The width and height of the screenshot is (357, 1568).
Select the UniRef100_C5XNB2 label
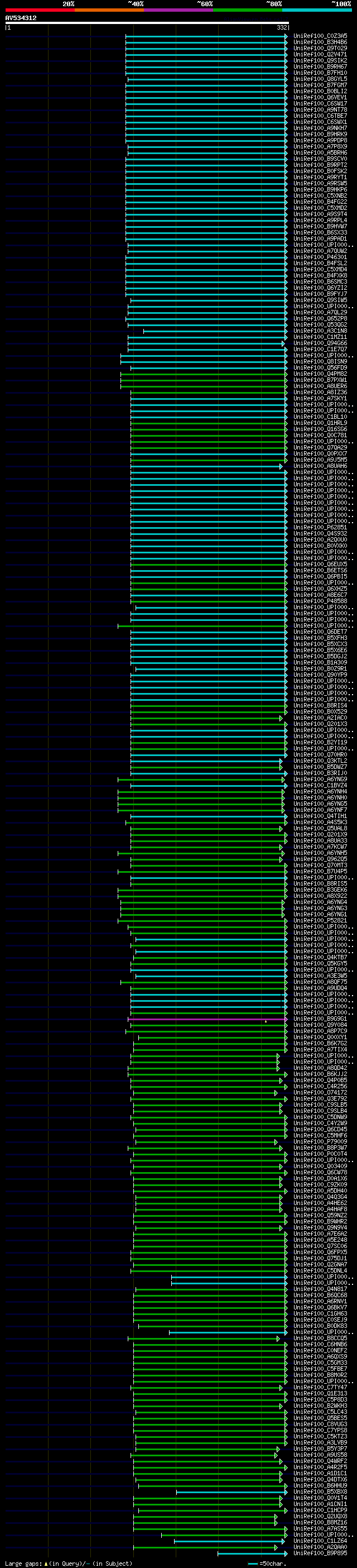click(321, 195)
